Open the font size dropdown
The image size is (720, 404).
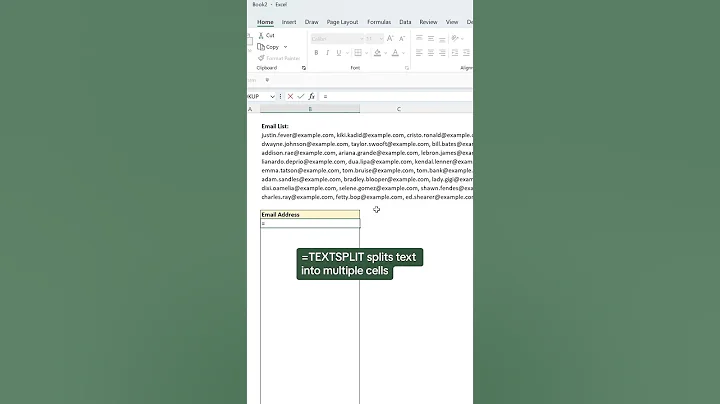[x=381, y=39]
